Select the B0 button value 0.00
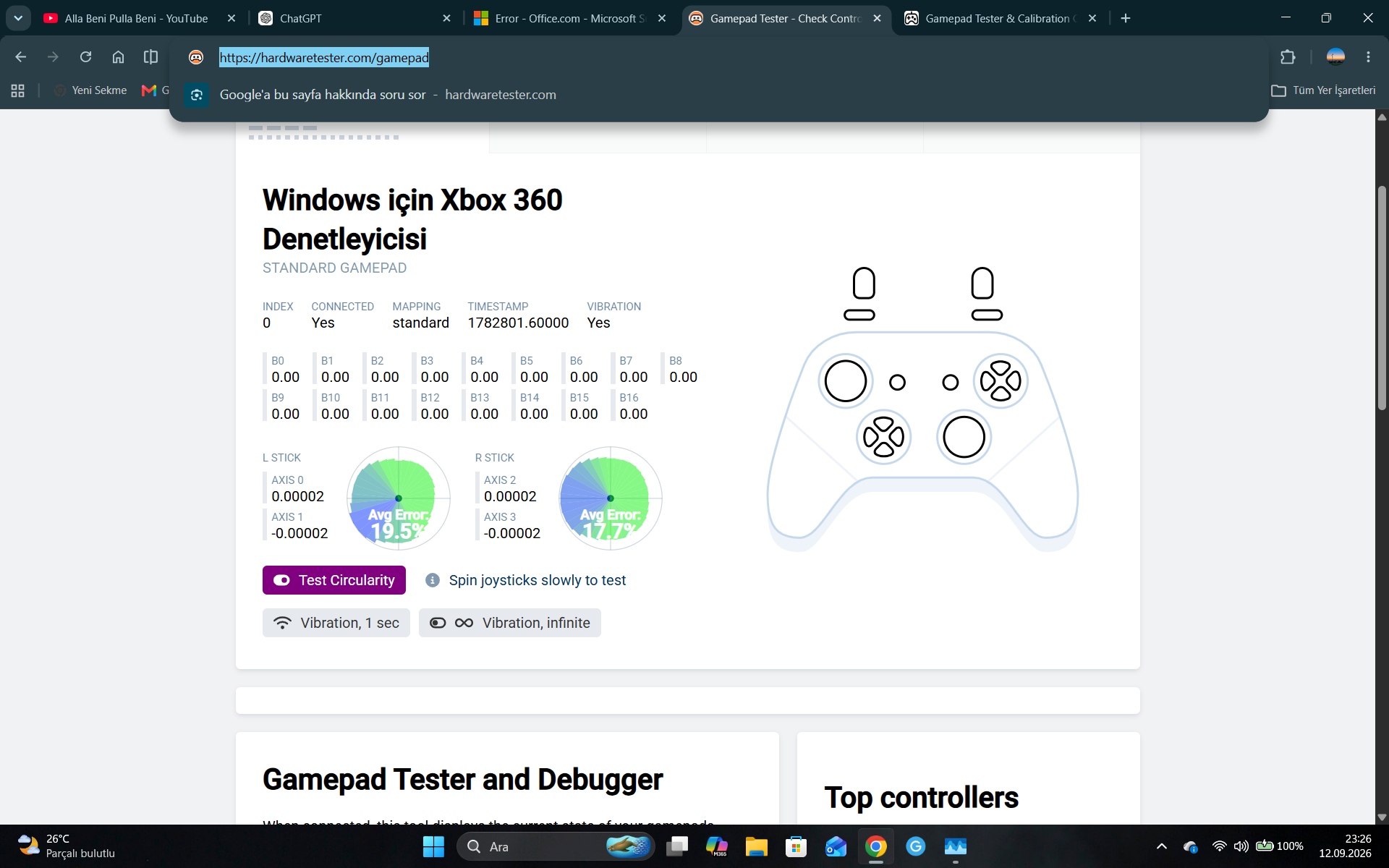Image resolution: width=1389 pixels, height=868 pixels. click(286, 377)
